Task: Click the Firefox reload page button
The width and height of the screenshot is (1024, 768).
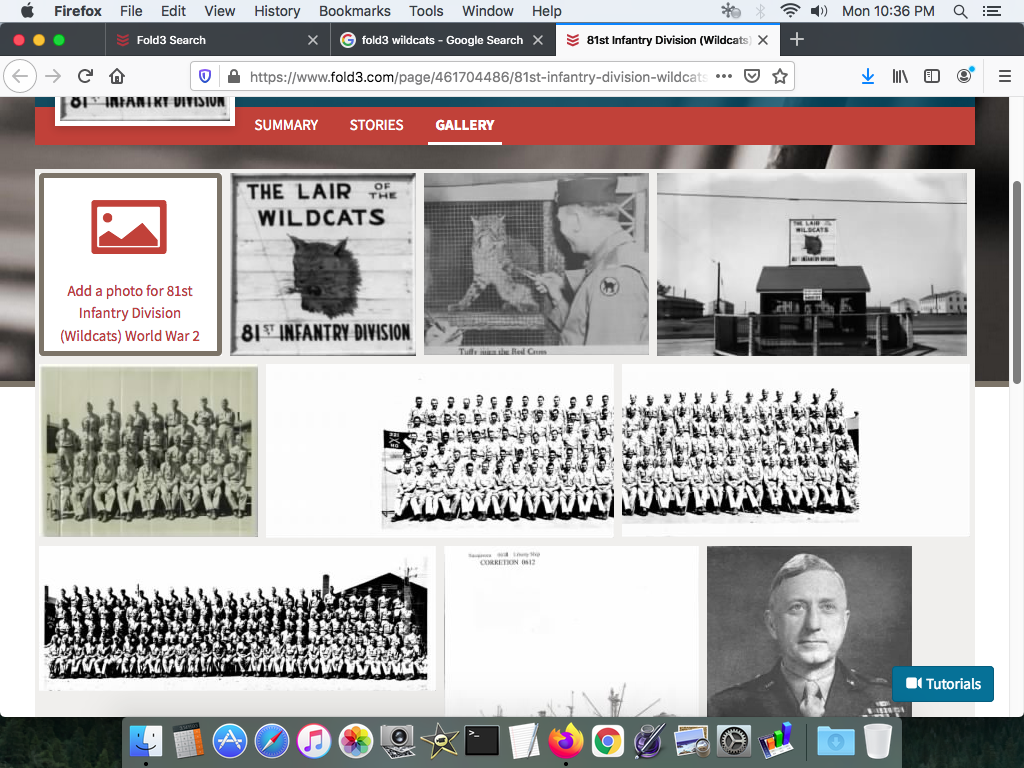Action: (x=86, y=76)
